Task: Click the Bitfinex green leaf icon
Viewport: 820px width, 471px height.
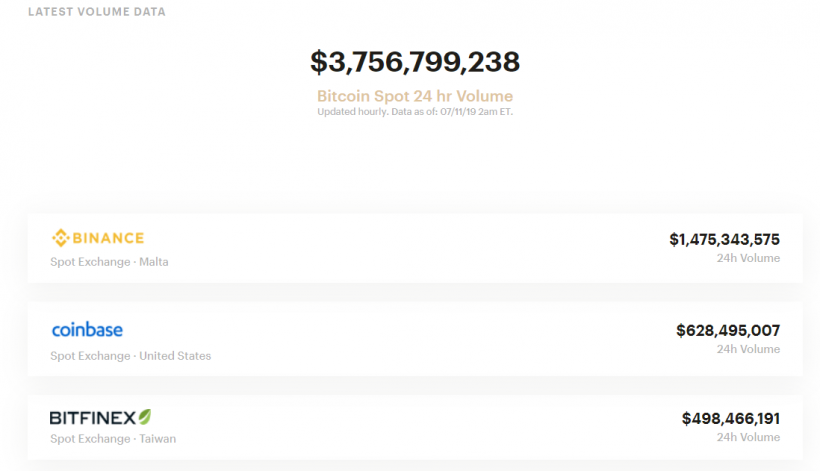Action: 144,417
